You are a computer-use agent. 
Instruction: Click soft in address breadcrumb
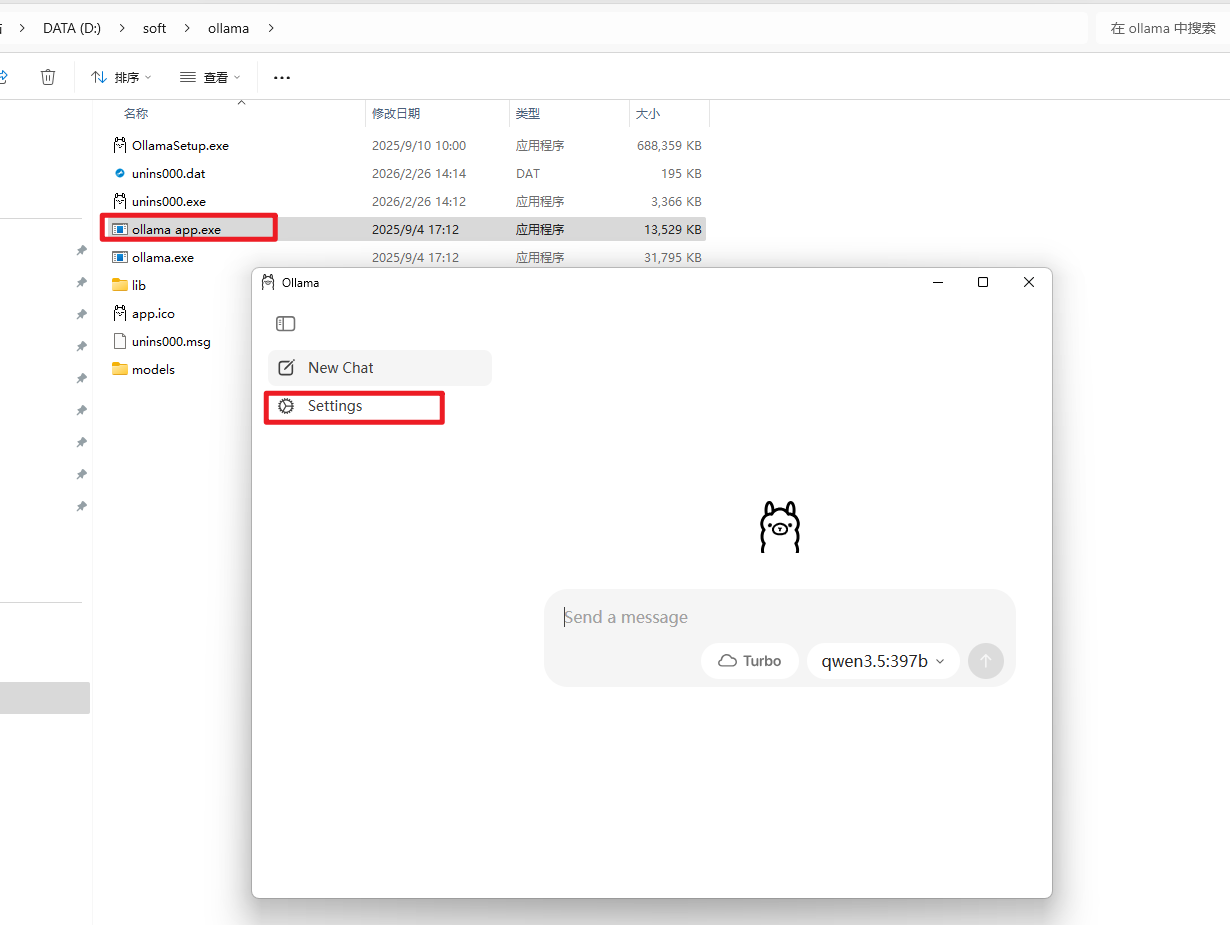click(x=155, y=28)
